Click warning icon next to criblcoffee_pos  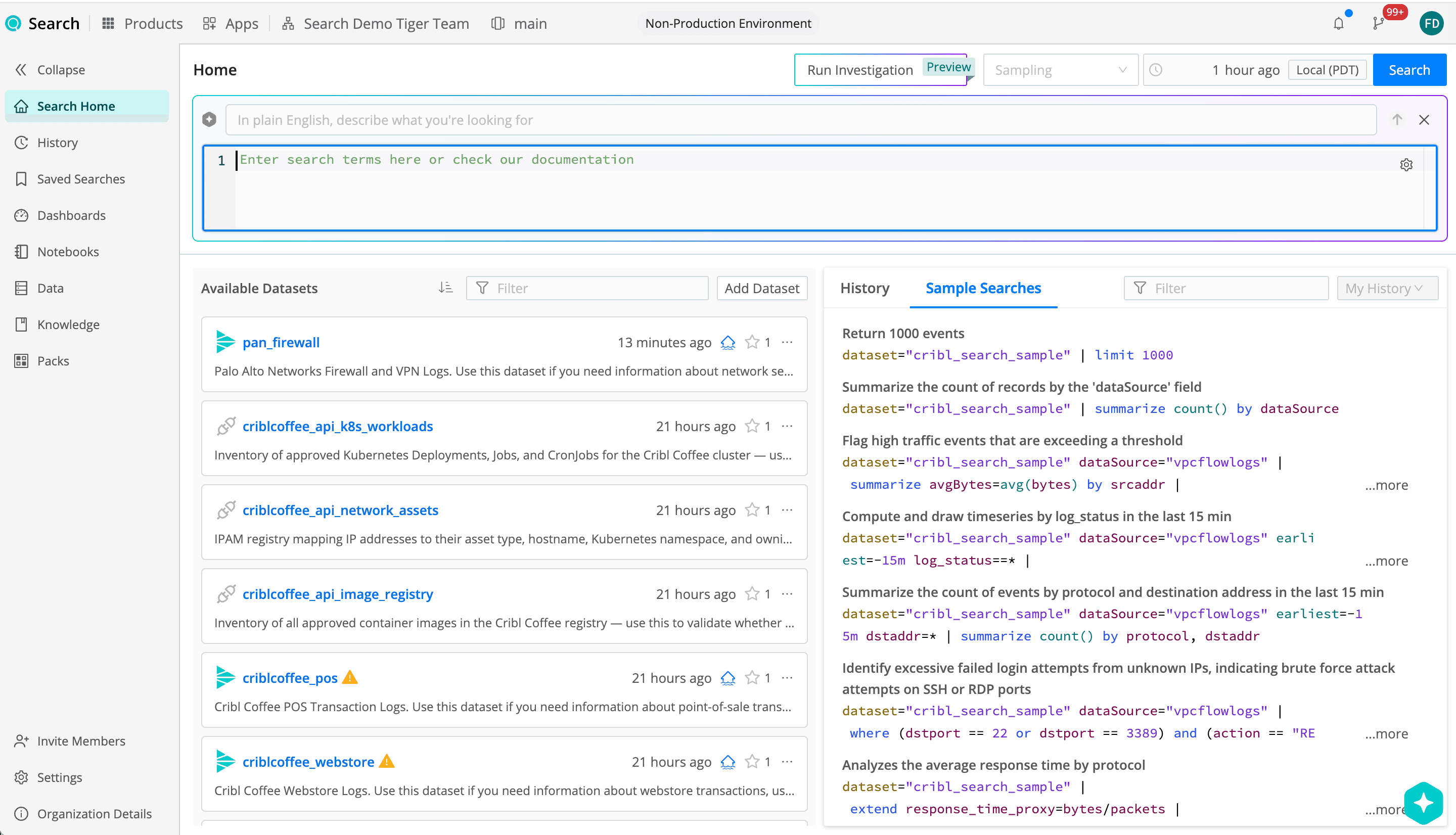[350, 677]
